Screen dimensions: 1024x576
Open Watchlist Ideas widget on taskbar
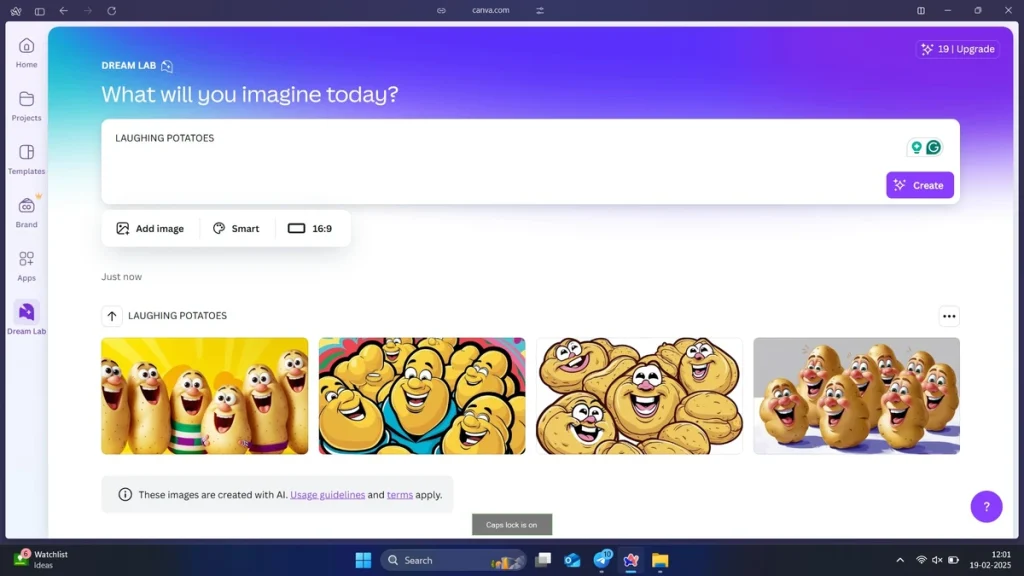(41, 559)
